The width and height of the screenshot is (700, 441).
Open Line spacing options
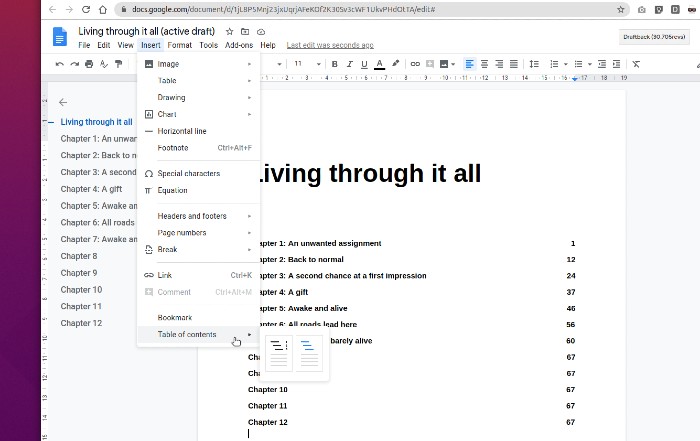pos(534,64)
